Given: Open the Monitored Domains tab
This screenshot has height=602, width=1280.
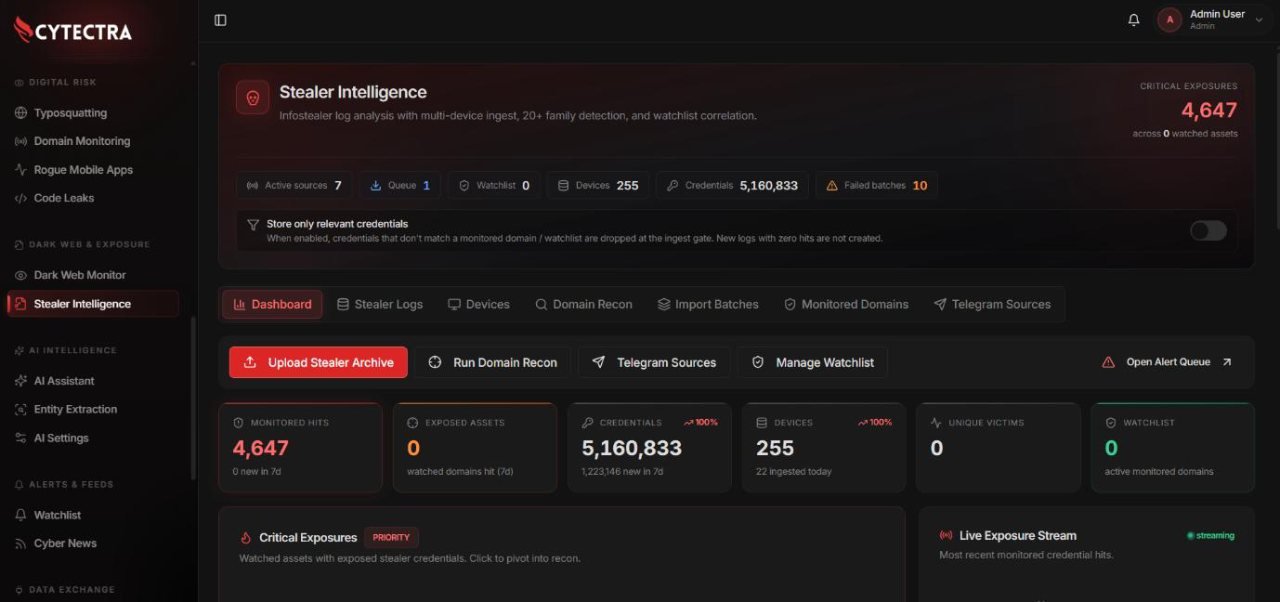Looking at the screenshot, I should pos(846,304).
